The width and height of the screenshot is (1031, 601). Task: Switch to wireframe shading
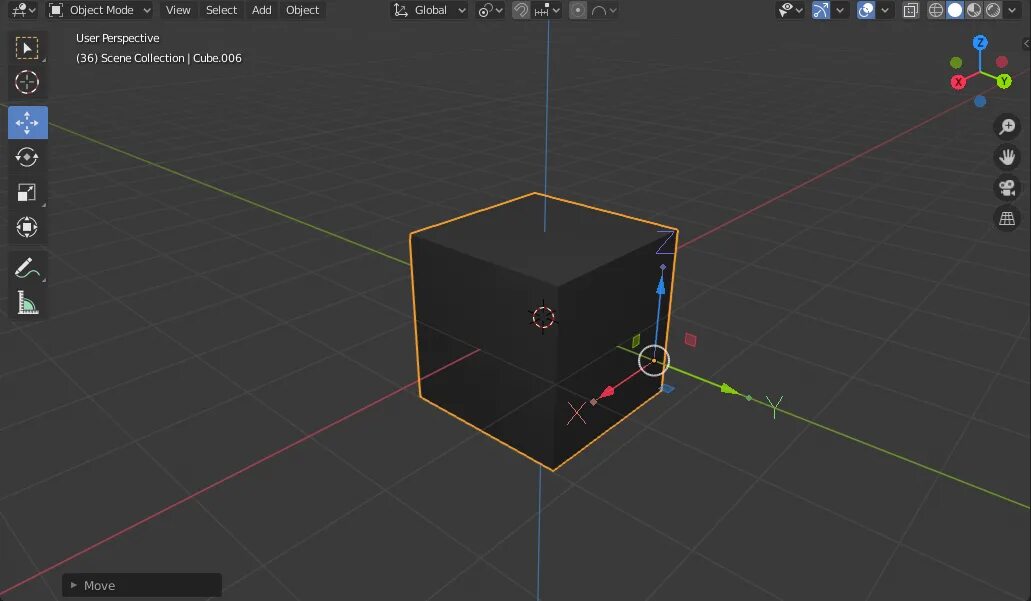(x=936, y=10)
